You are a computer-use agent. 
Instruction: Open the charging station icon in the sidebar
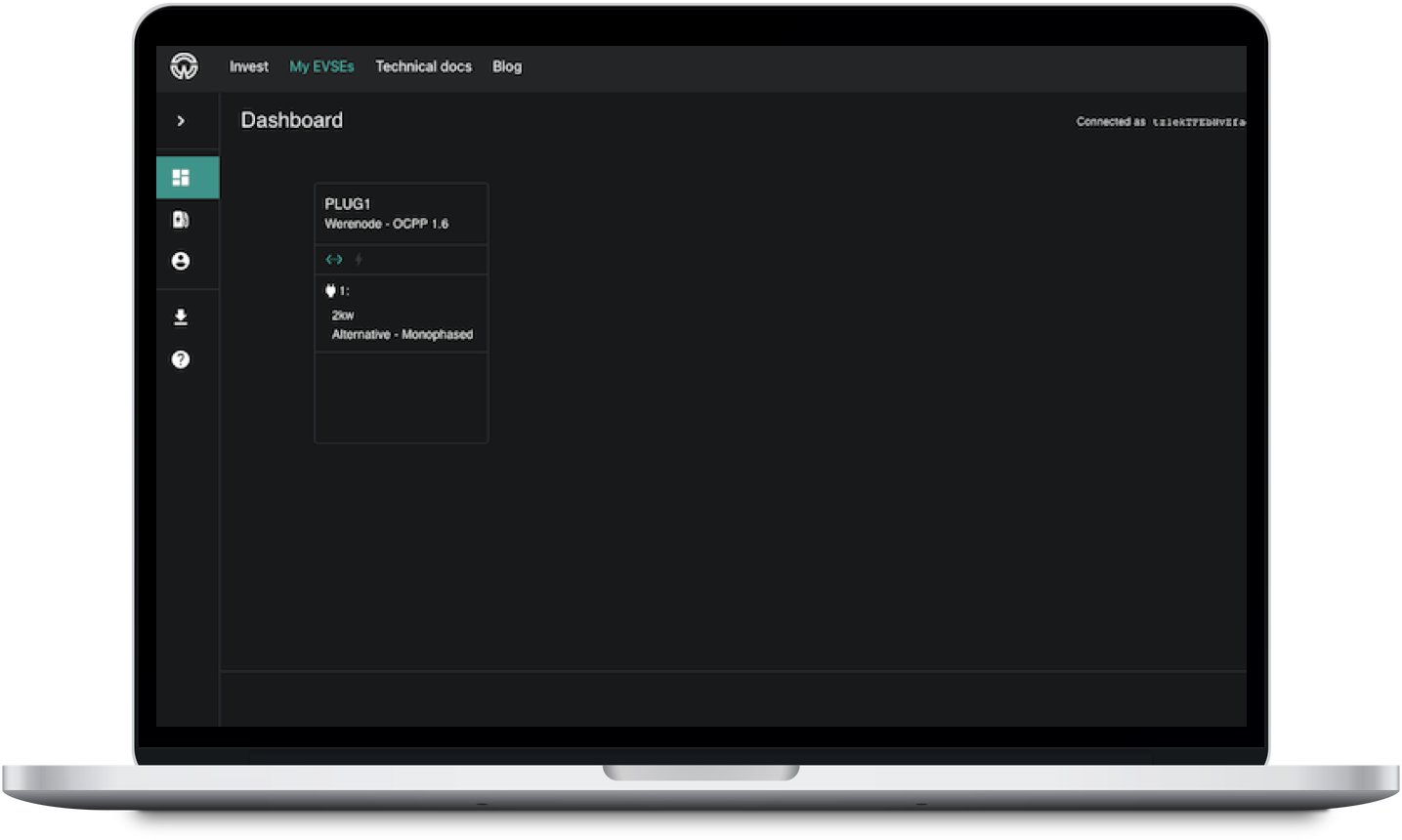[x=181, y=220]
